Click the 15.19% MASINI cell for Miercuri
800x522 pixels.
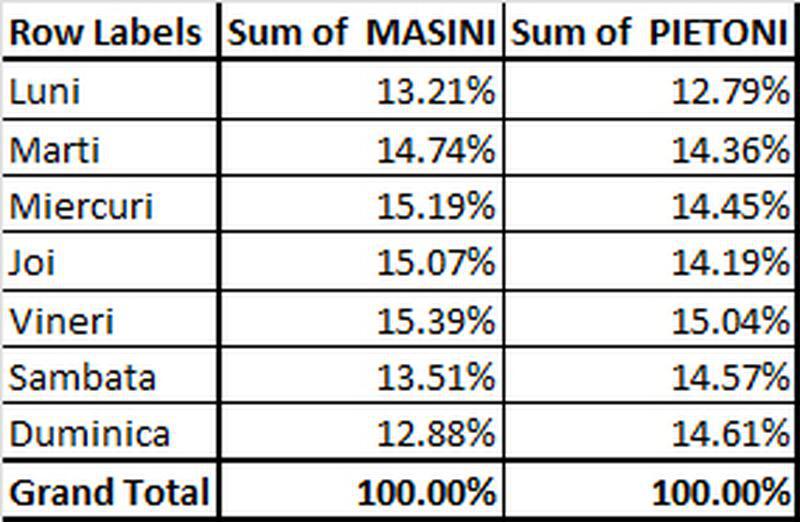click(x=362, y=205)
